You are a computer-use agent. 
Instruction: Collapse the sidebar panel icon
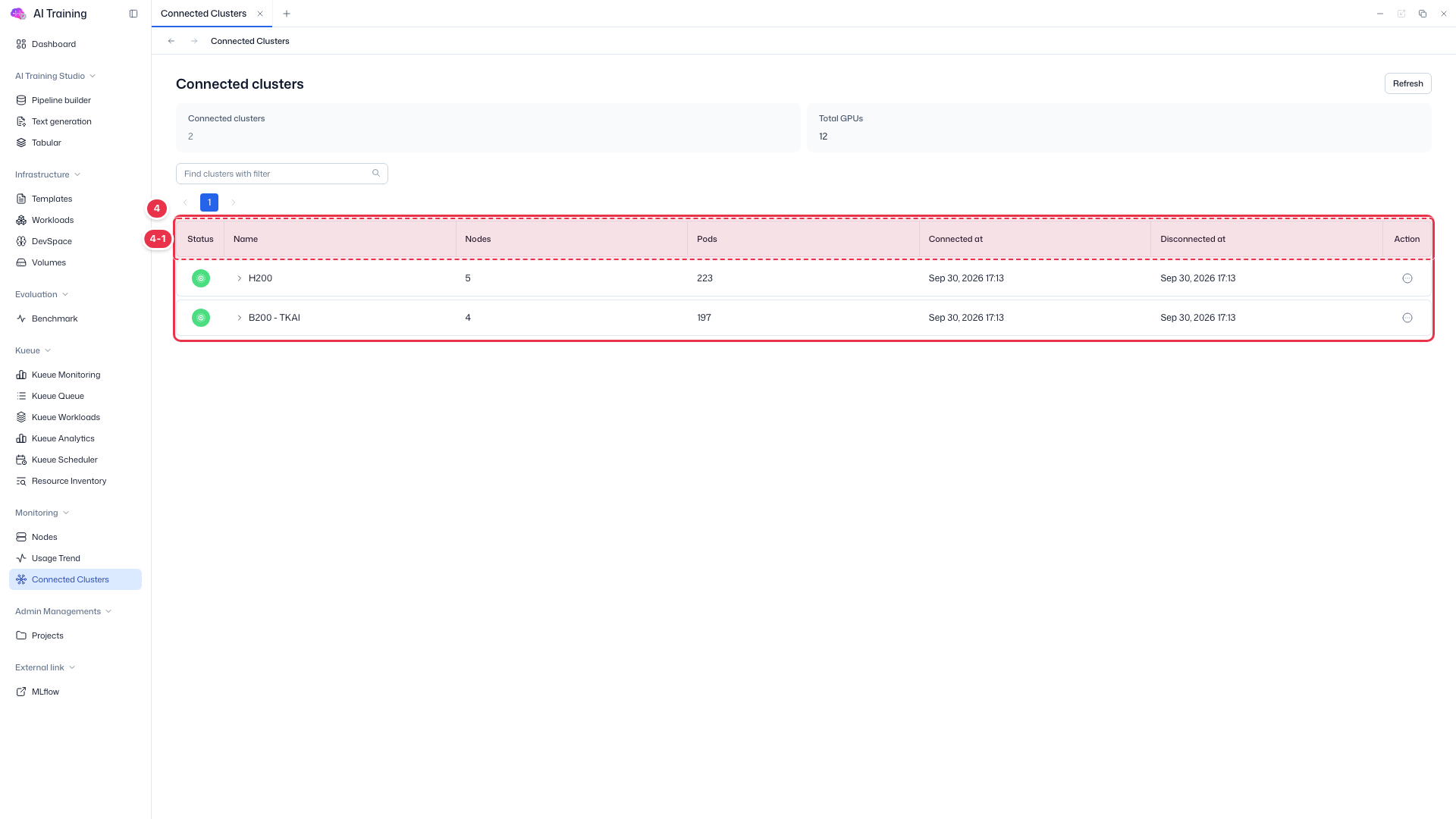(133, 14)
